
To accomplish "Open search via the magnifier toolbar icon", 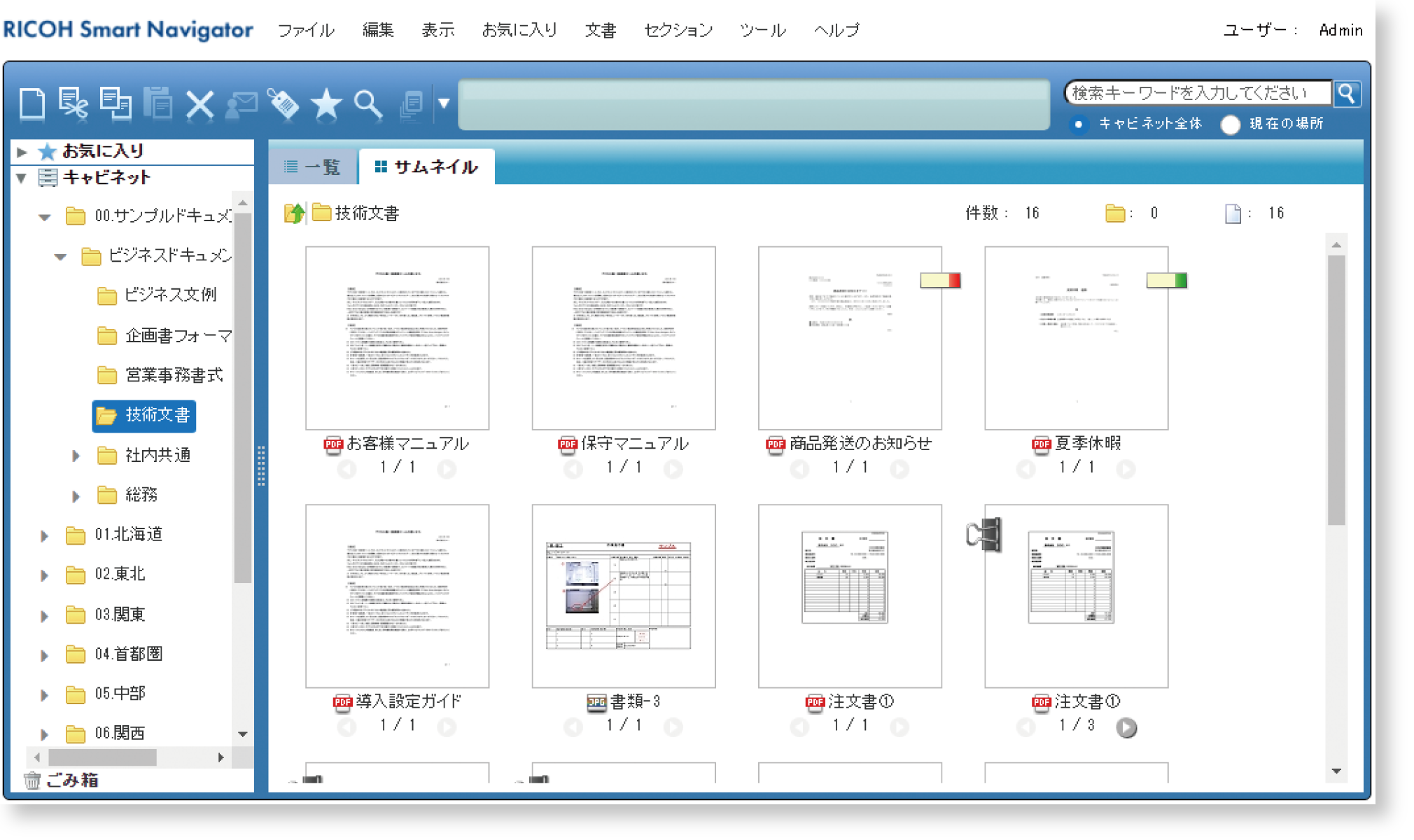I will [367, 105].
